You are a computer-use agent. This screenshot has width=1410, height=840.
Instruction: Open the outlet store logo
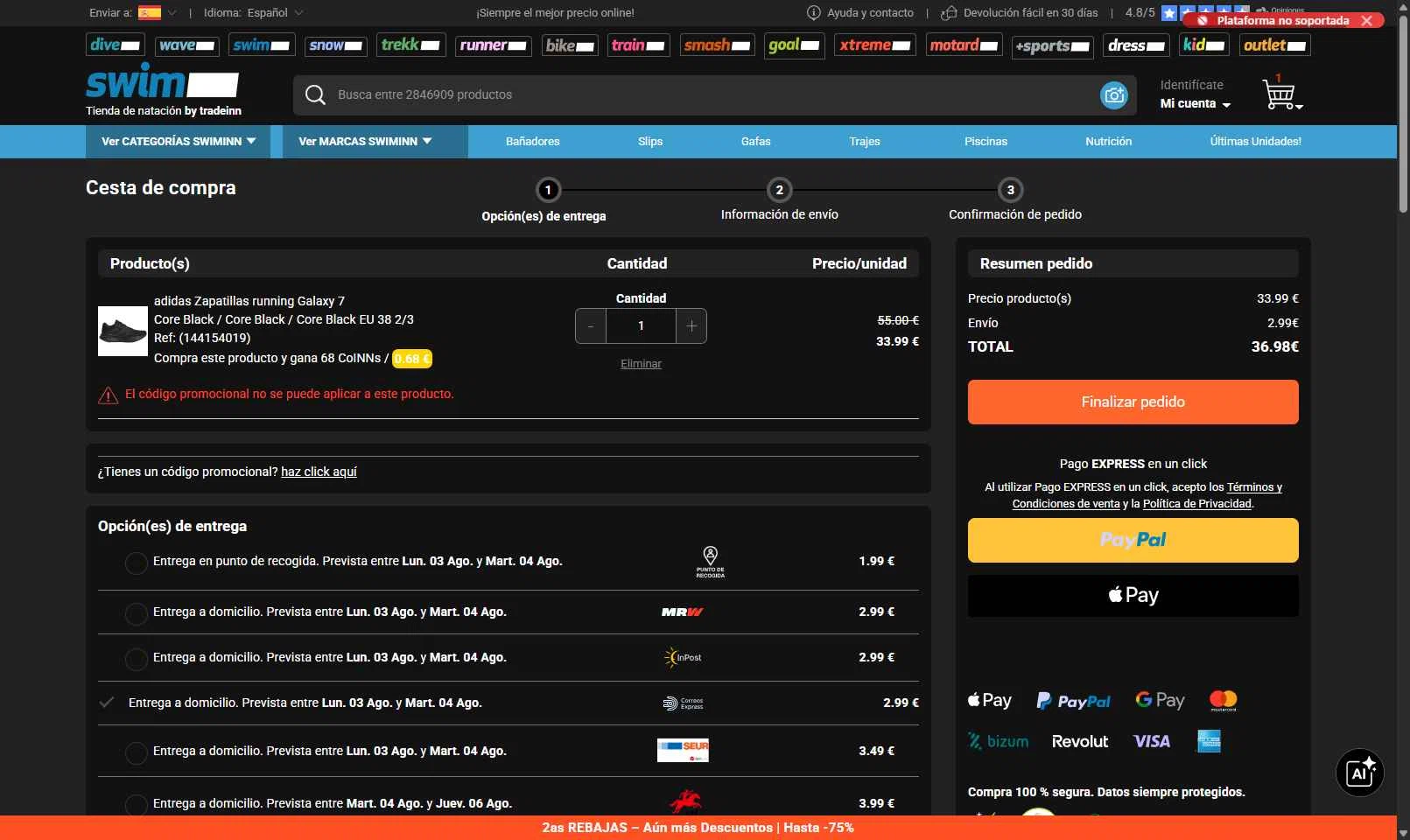1275,45
